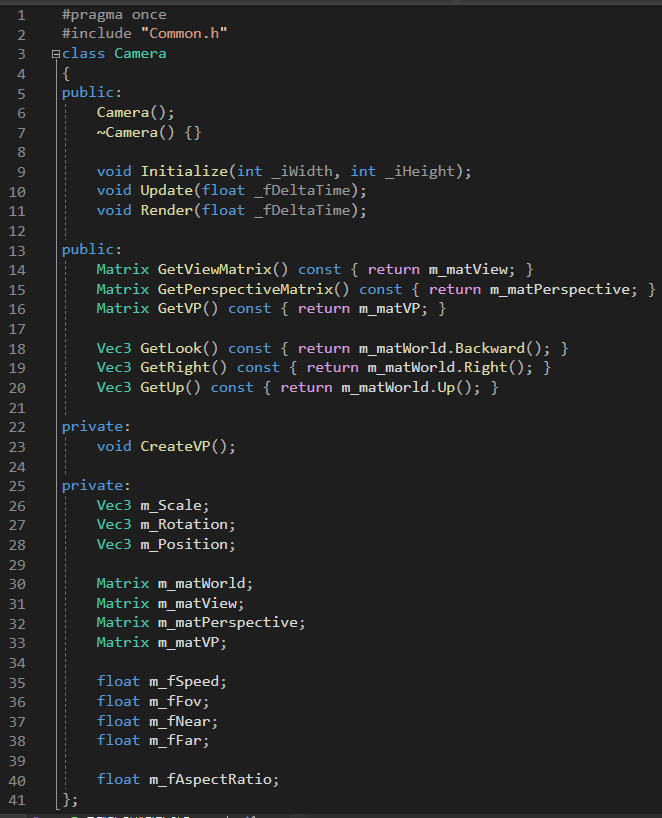
Task: Click the closing brace on line 41
Action: pyautogui.click(x=66, y=800)
